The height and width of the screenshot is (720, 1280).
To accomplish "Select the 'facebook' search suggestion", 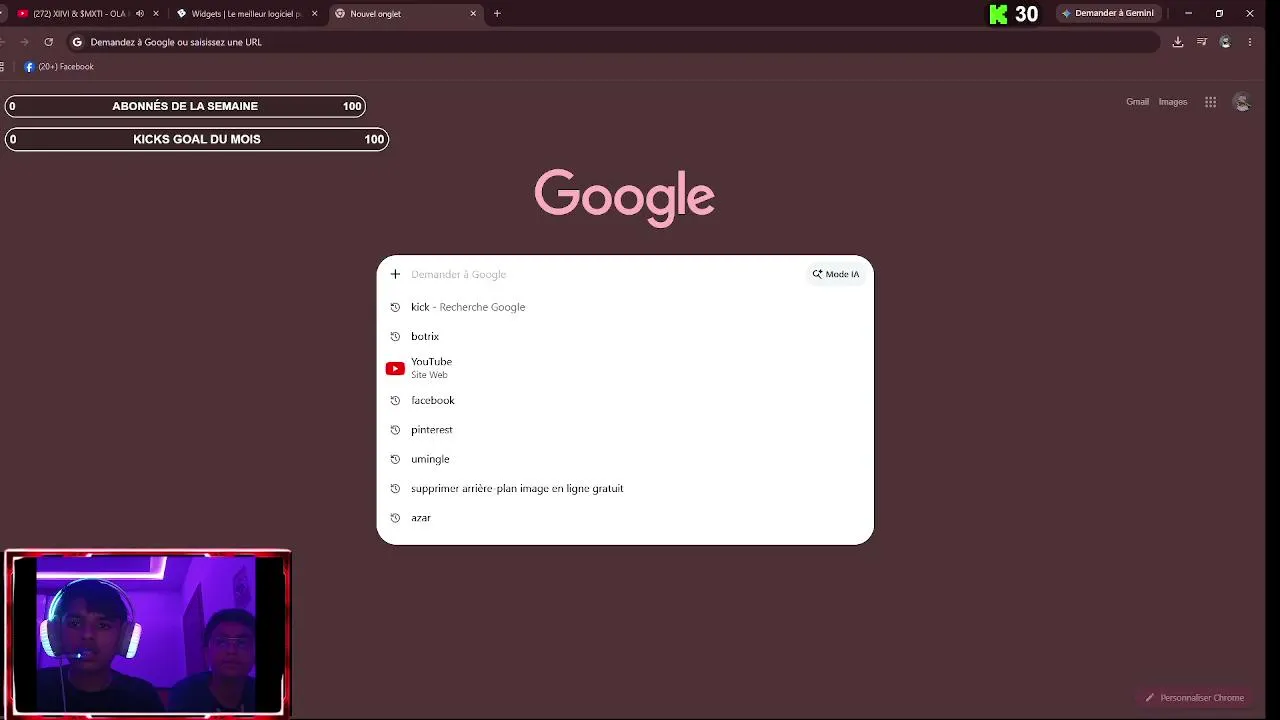I will tap(625, 400).
